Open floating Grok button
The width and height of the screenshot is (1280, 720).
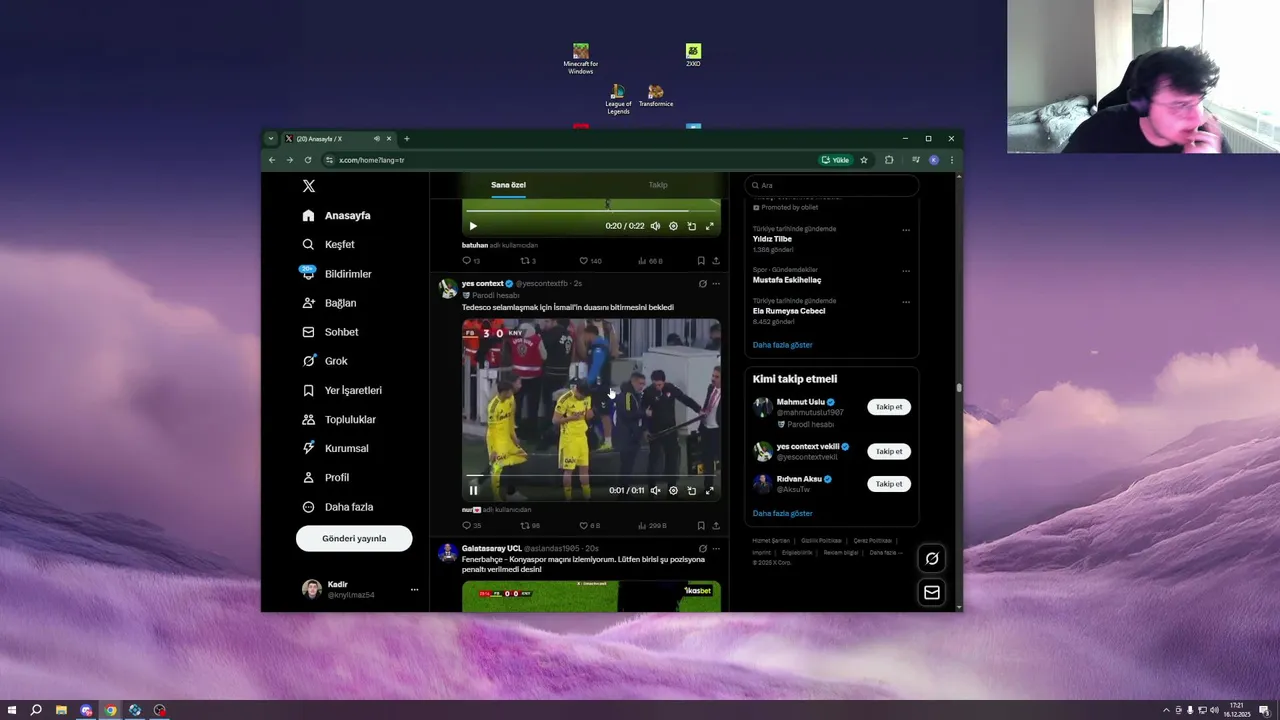[x=932, y=559]
